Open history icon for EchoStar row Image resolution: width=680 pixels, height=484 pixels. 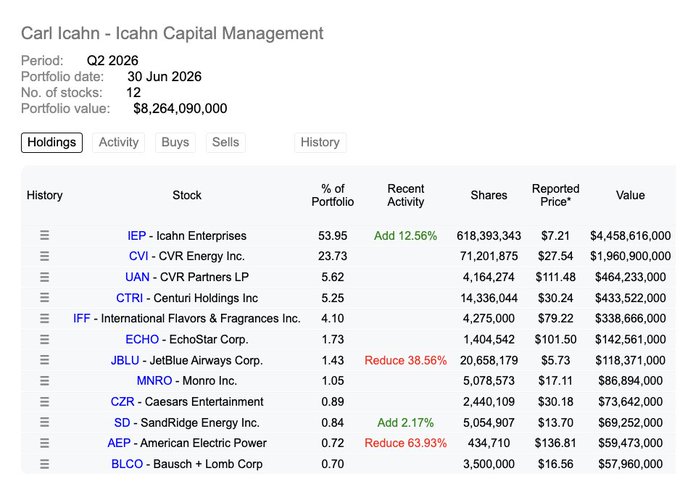coord(44,339)
